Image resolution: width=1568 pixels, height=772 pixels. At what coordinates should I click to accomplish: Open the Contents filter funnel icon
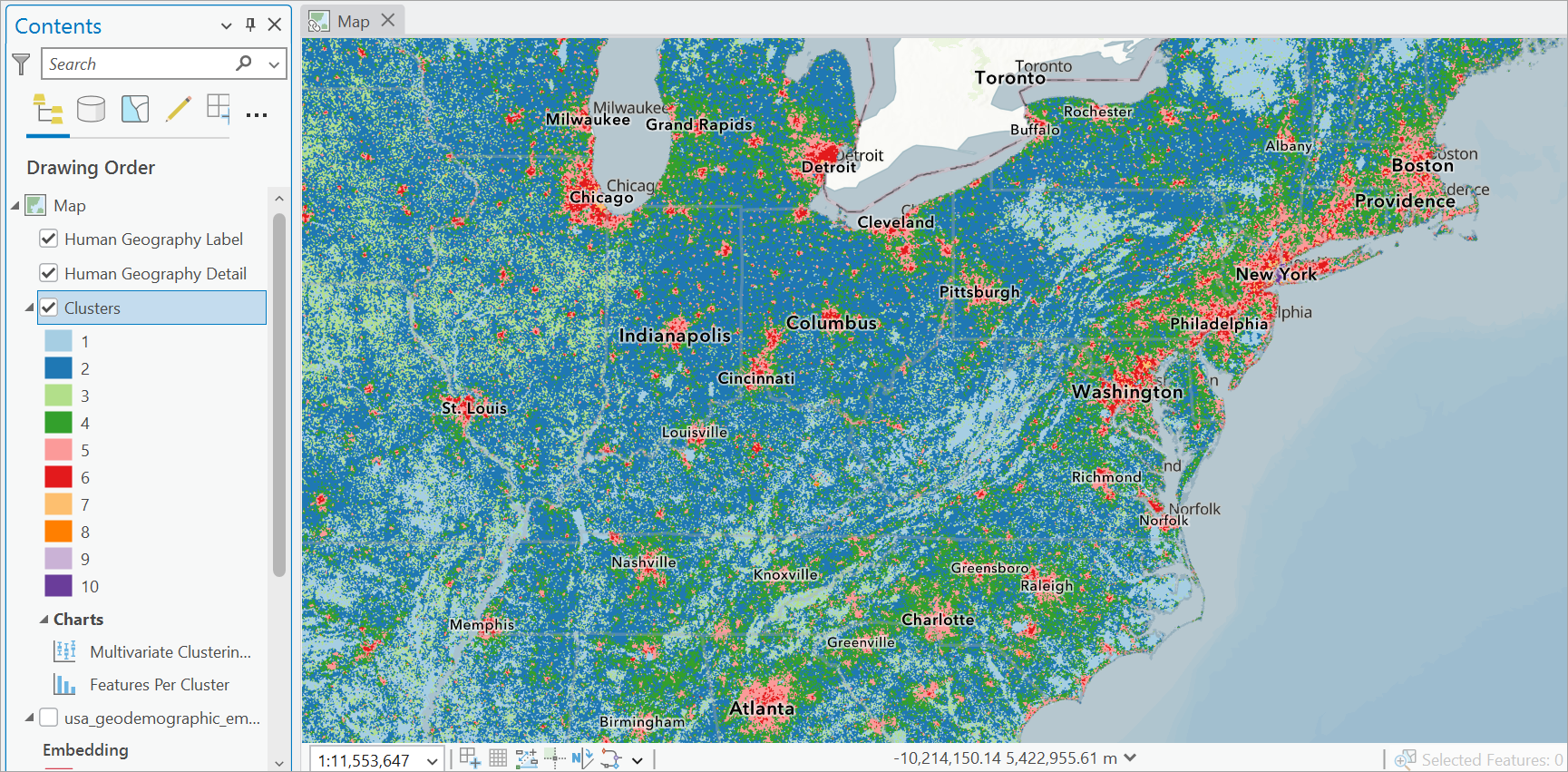coord(21,64)
